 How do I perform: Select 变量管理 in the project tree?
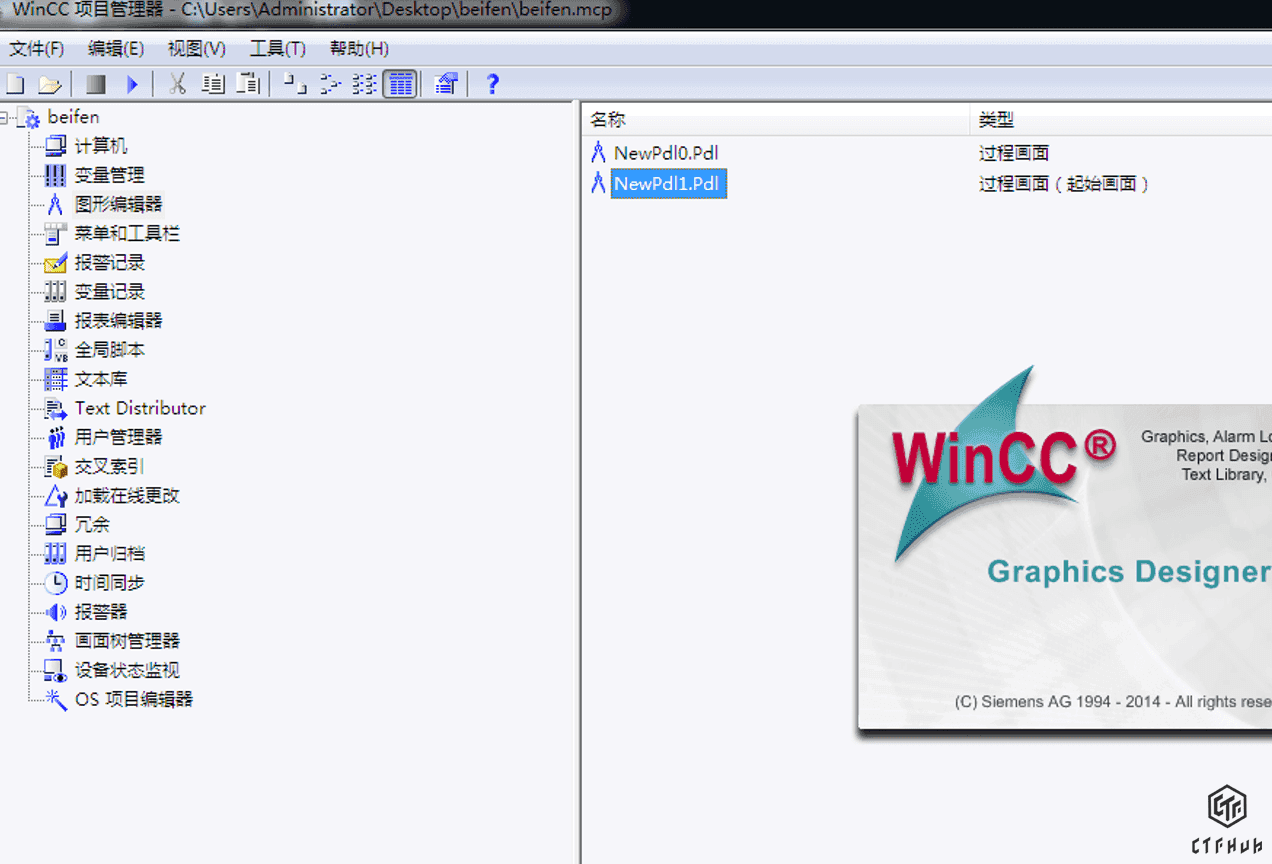tap(109, 175)
